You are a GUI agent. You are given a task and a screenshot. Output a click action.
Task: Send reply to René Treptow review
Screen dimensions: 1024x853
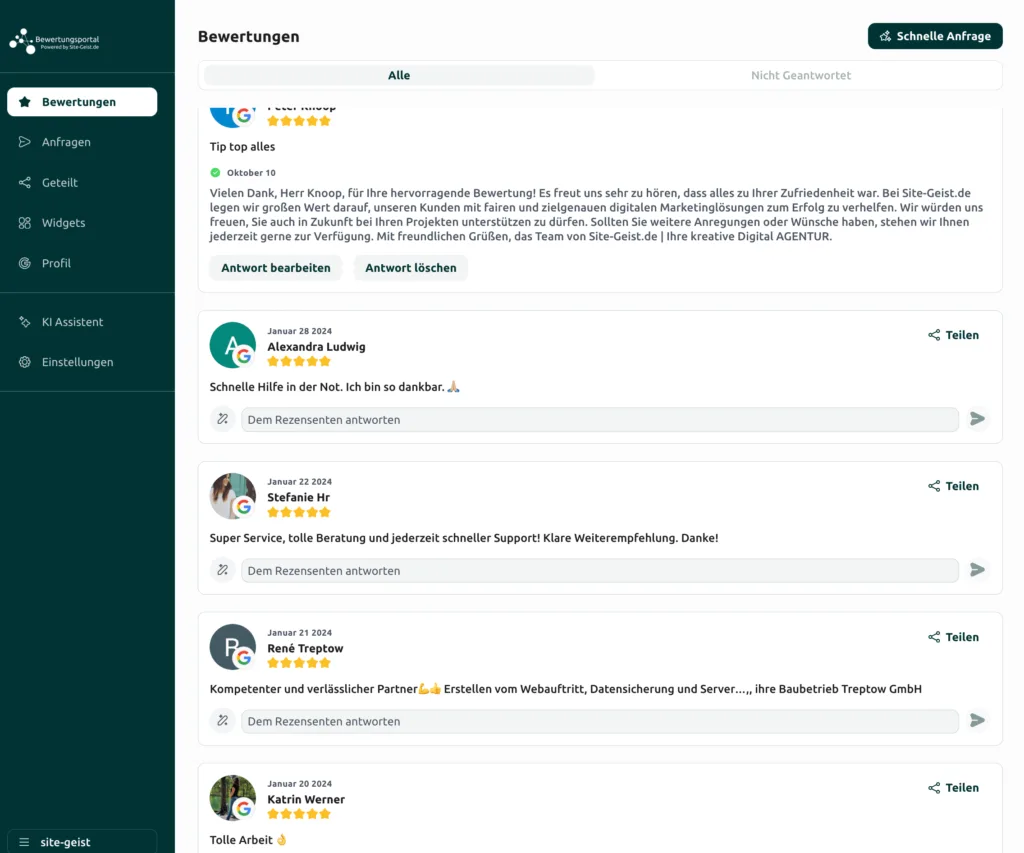click(x=977, y=721)
